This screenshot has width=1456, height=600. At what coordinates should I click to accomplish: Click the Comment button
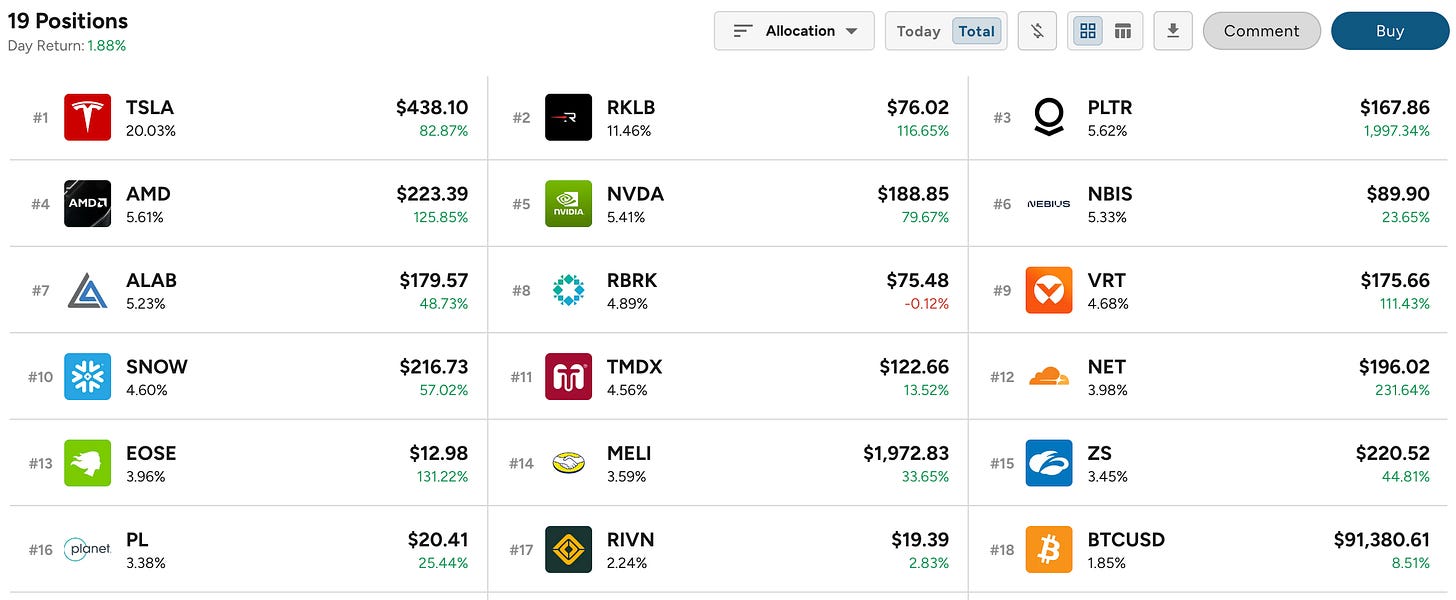(x=1262, y=31)
